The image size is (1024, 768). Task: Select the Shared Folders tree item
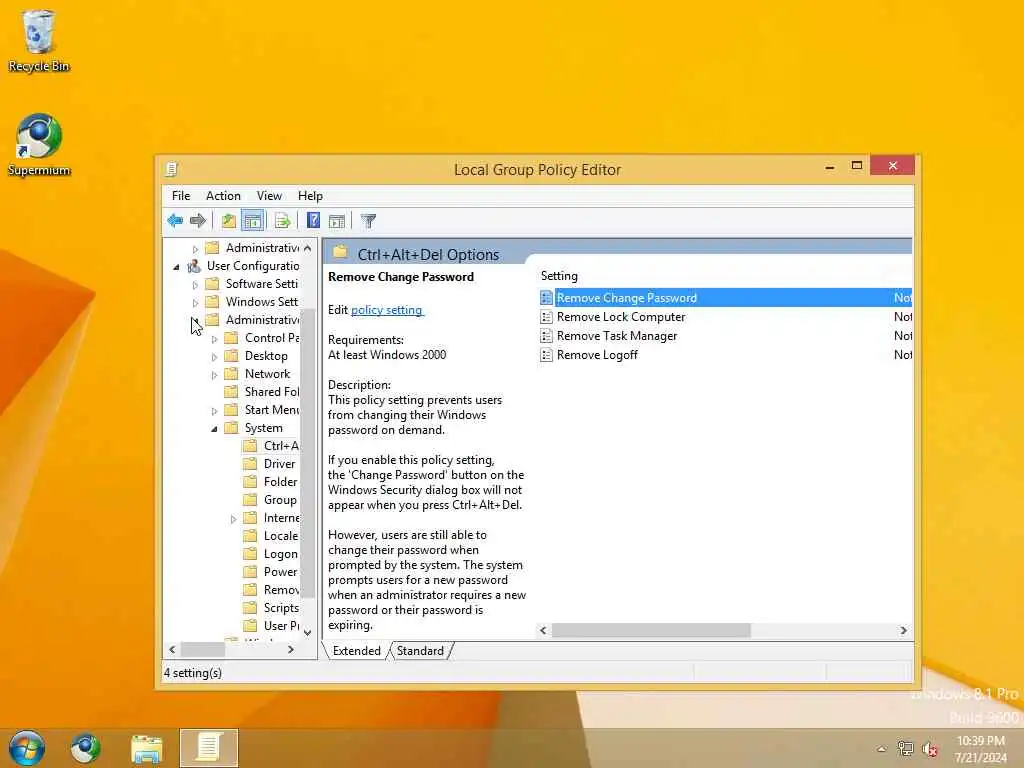272,392
